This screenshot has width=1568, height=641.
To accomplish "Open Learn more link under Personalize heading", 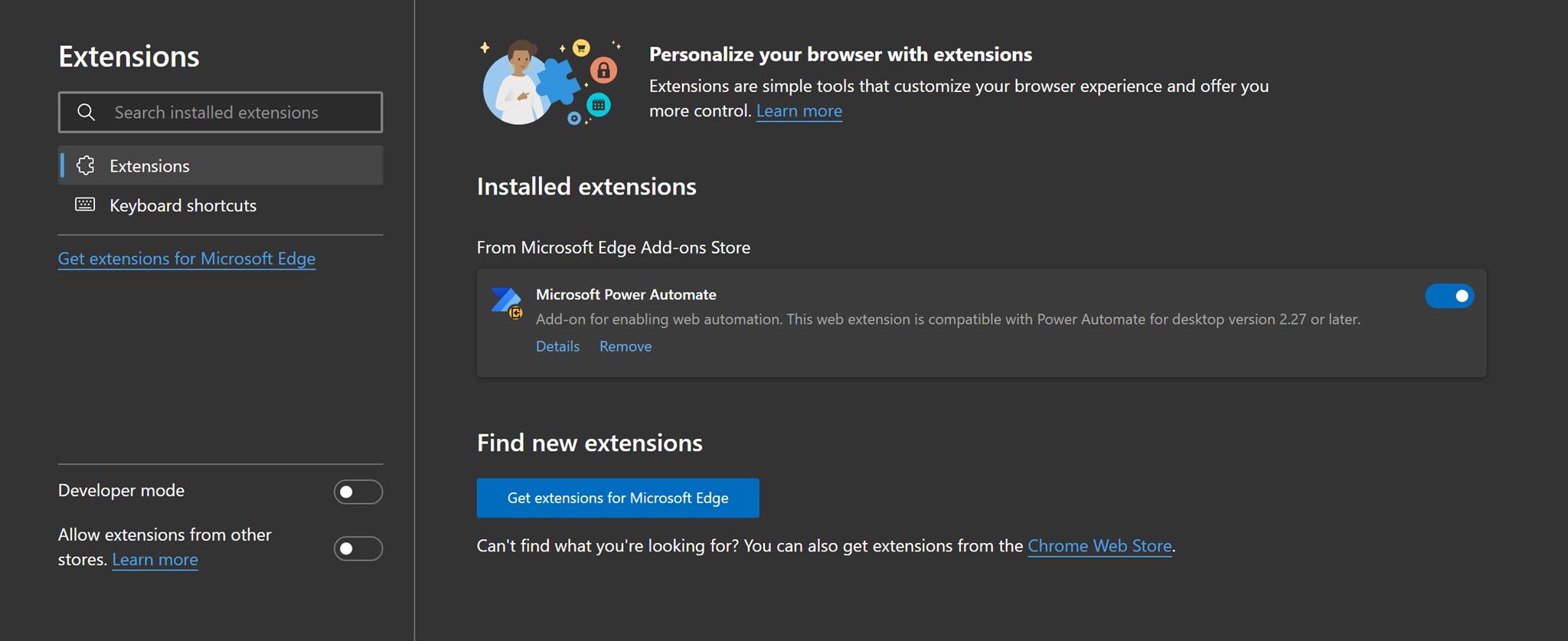I will point(799,111).
